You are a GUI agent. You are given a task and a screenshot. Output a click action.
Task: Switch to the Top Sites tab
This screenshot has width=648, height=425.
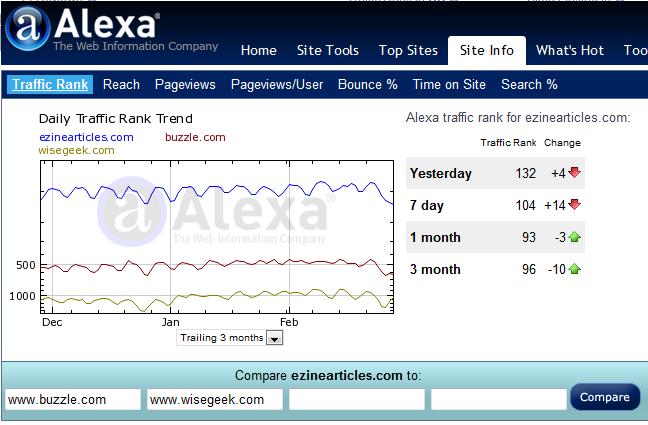click(408, 50)
